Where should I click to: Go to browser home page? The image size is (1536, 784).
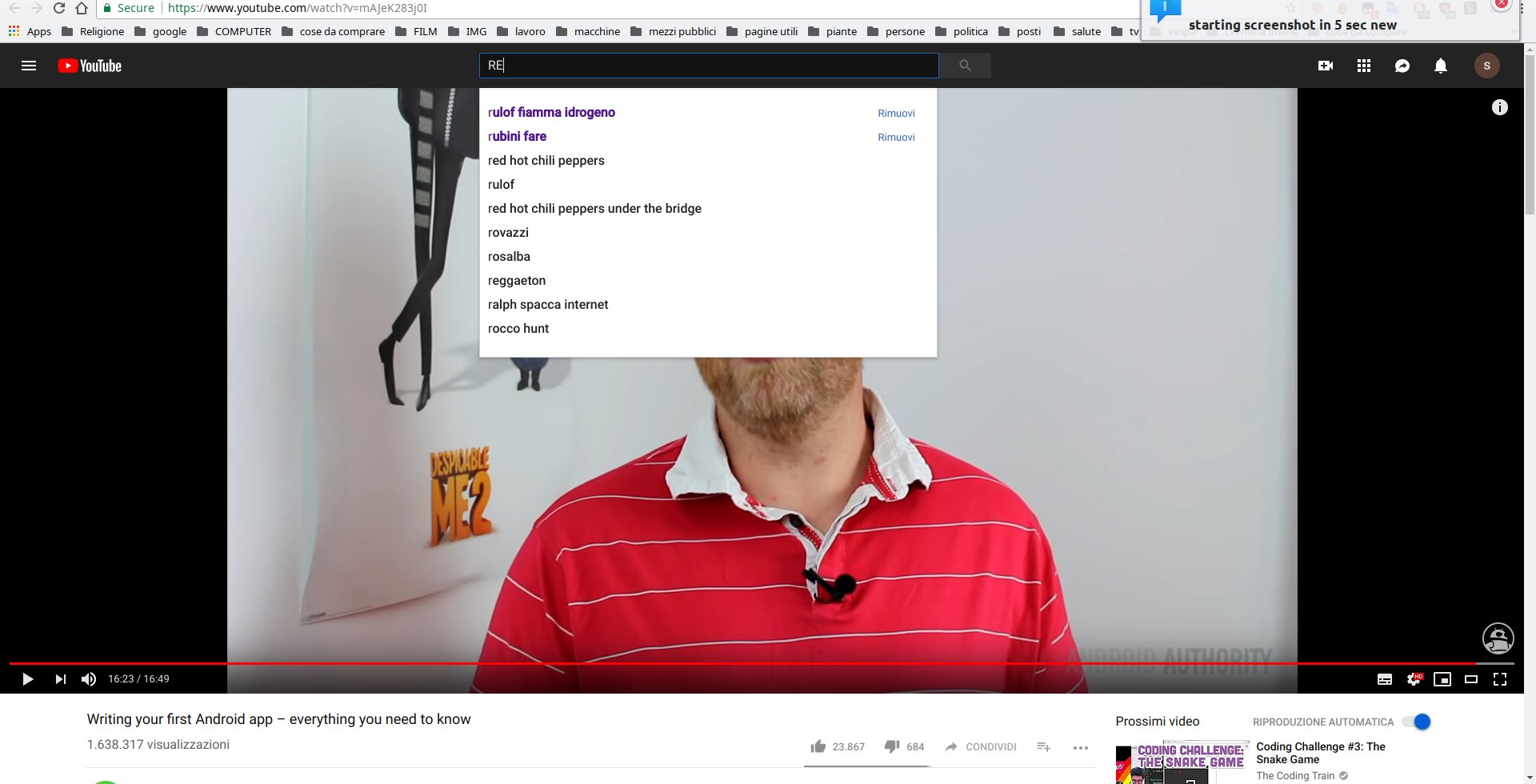(82, 8)
